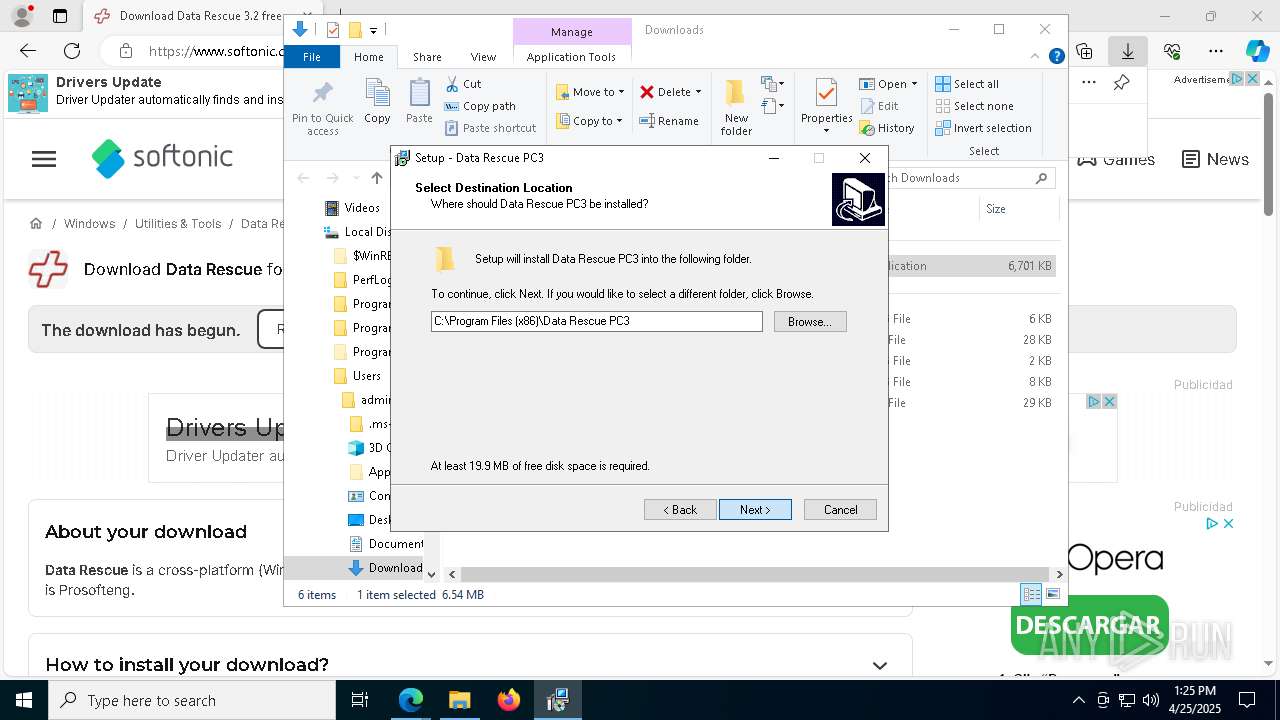Open the Windows Start menu
The height and width of the screenshot is (720, 1280).
pyautogui.click(x=23, y=701)
